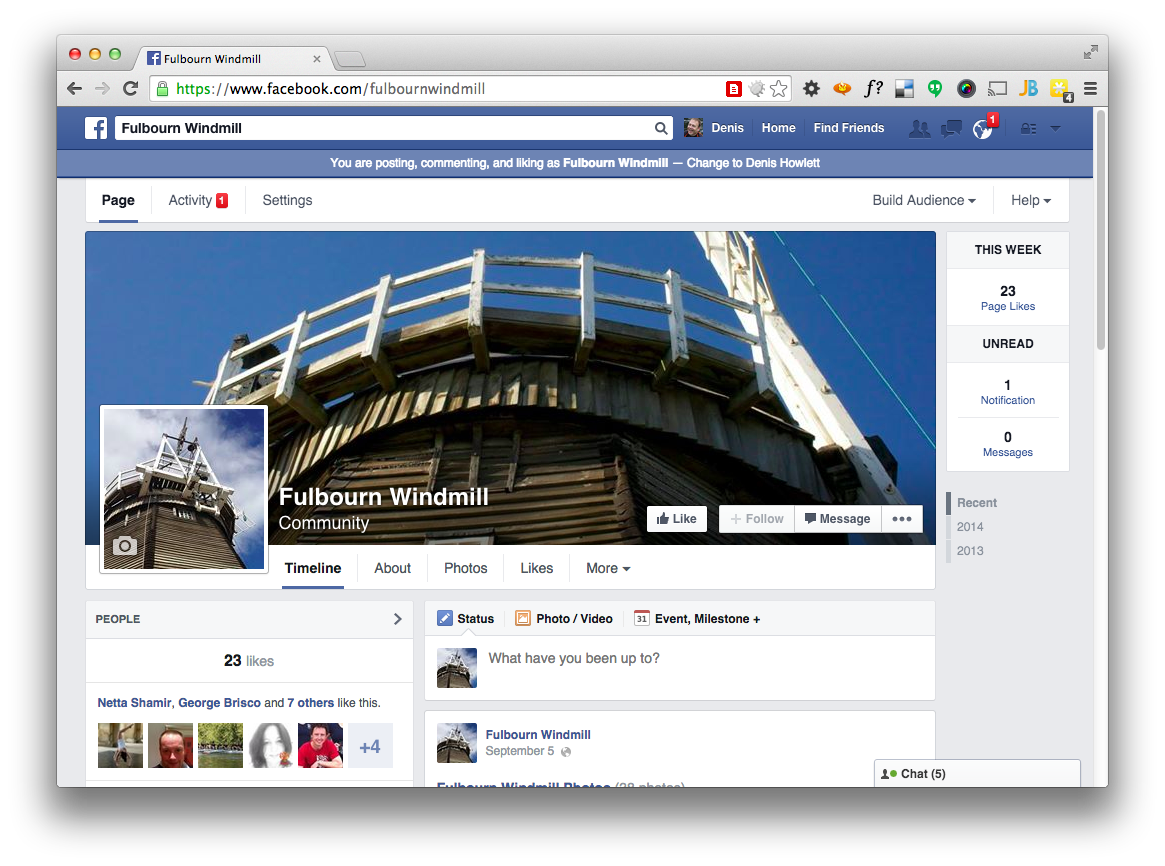Click 'What have you been up to?' box
The height and width of the screenshot is (866, 1165).
[x=574, y=658]
